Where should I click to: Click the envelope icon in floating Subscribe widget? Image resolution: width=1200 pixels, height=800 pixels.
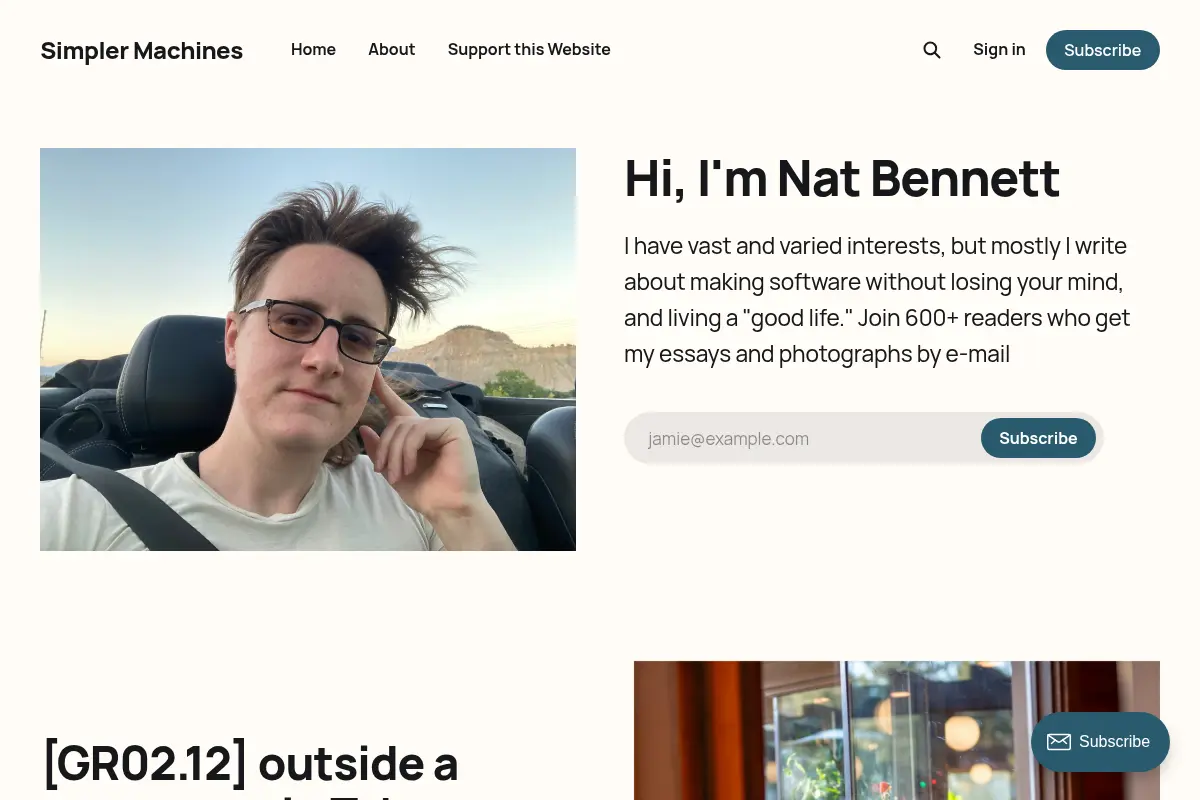1059,742
